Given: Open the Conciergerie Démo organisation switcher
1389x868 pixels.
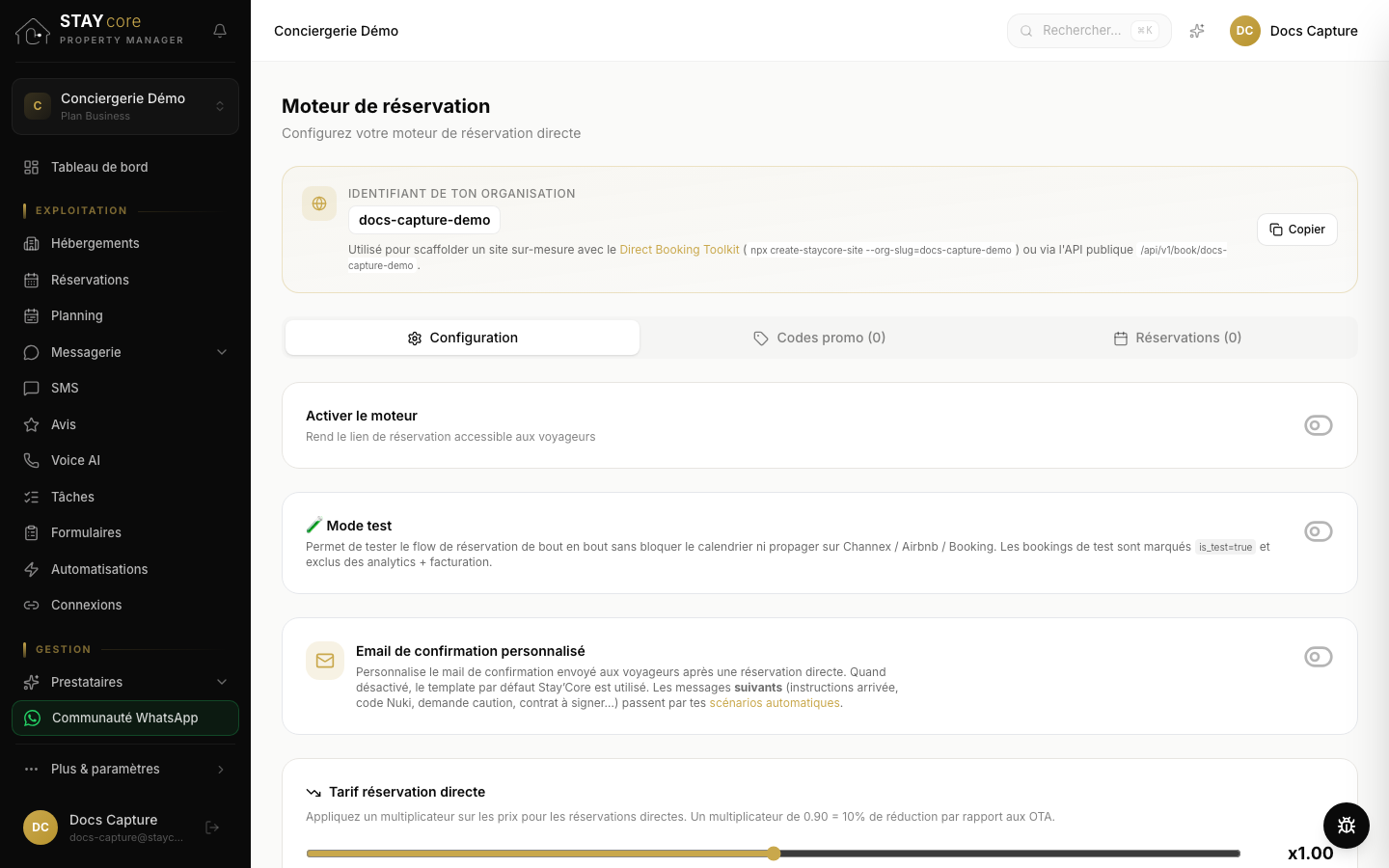Looking at the screenshot, I should pos(125,106).
